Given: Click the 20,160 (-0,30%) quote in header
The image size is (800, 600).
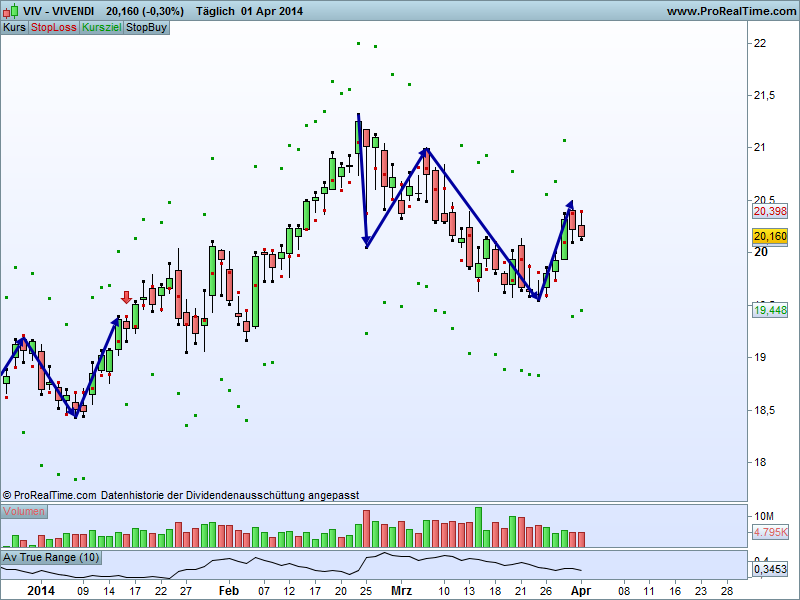Looking at the screenshot, I should coord(145,11).
